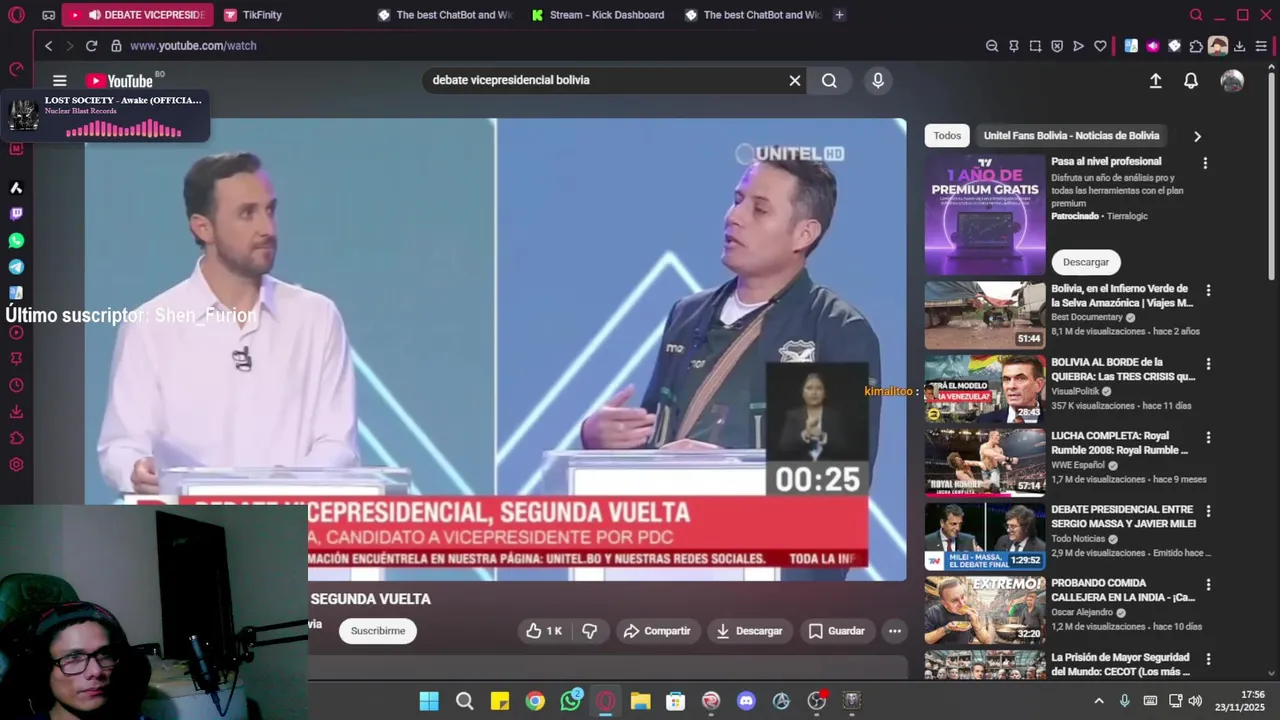Show hidden system tray icons
Image resolution: width=1280 pixels, height=720 pixels.
[x=1099, y=701]
